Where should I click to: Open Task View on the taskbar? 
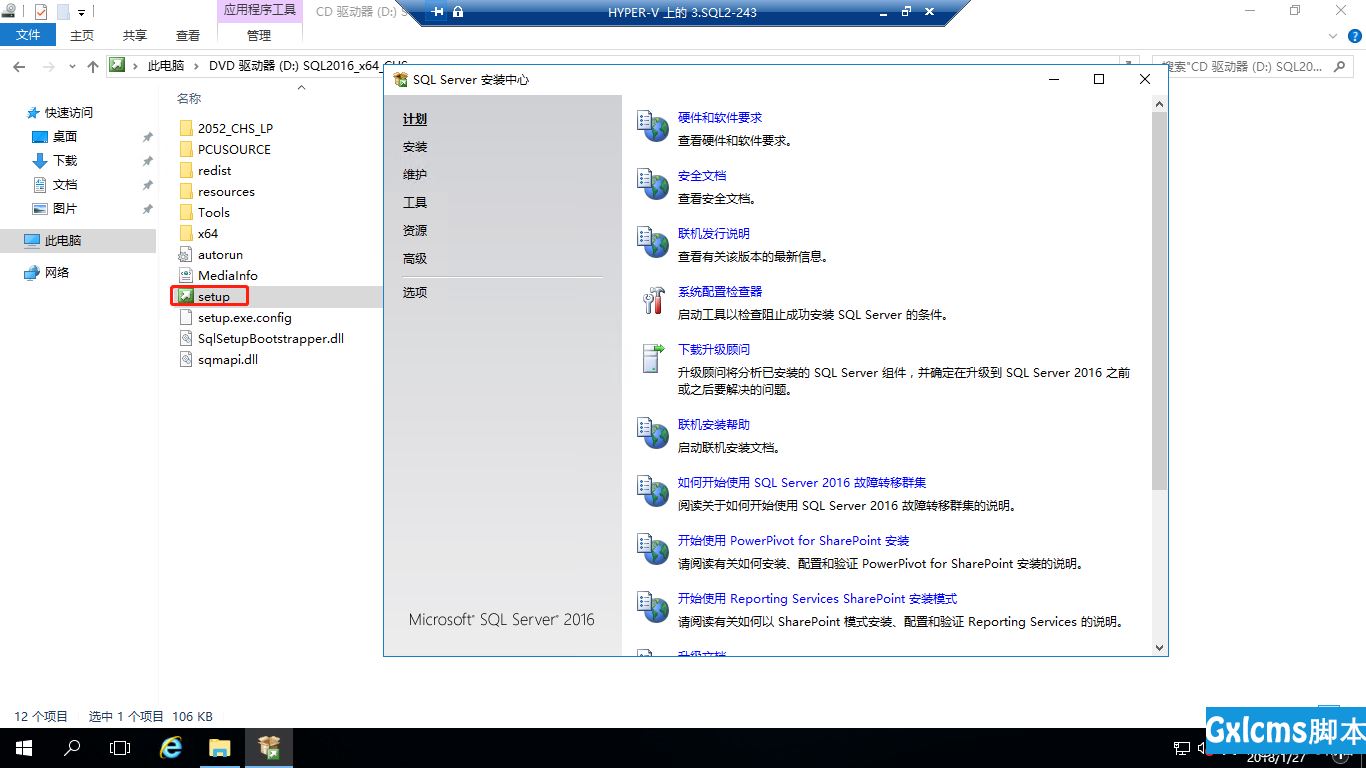coord(119,747)
